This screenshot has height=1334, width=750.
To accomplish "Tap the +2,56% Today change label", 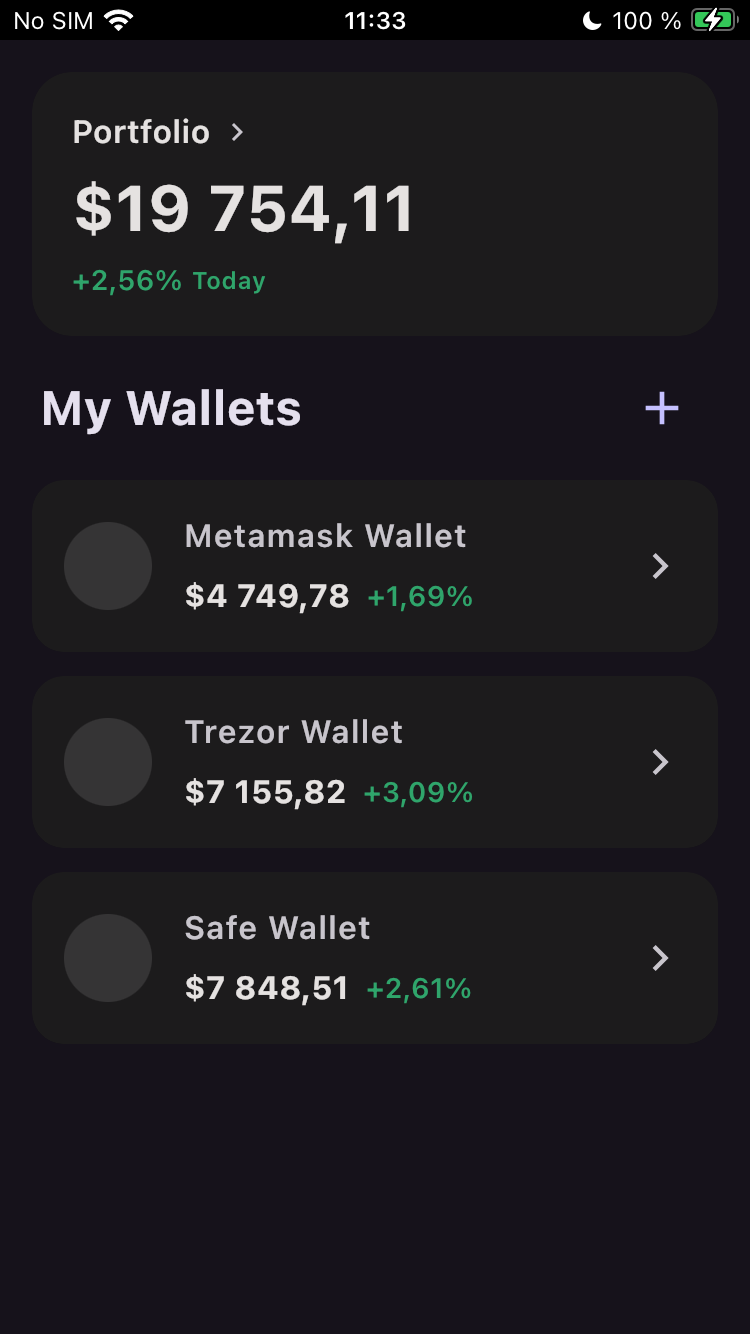I will coord(169,281).
